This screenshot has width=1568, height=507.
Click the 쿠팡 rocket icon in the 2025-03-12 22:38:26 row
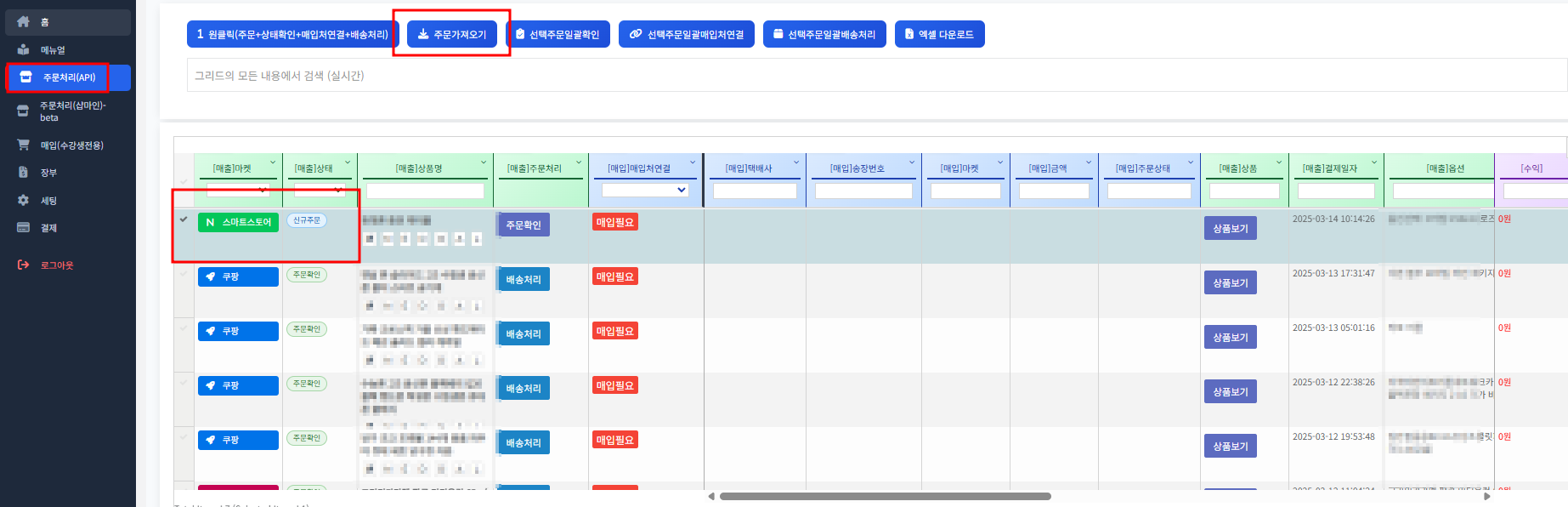click(211, 385)
